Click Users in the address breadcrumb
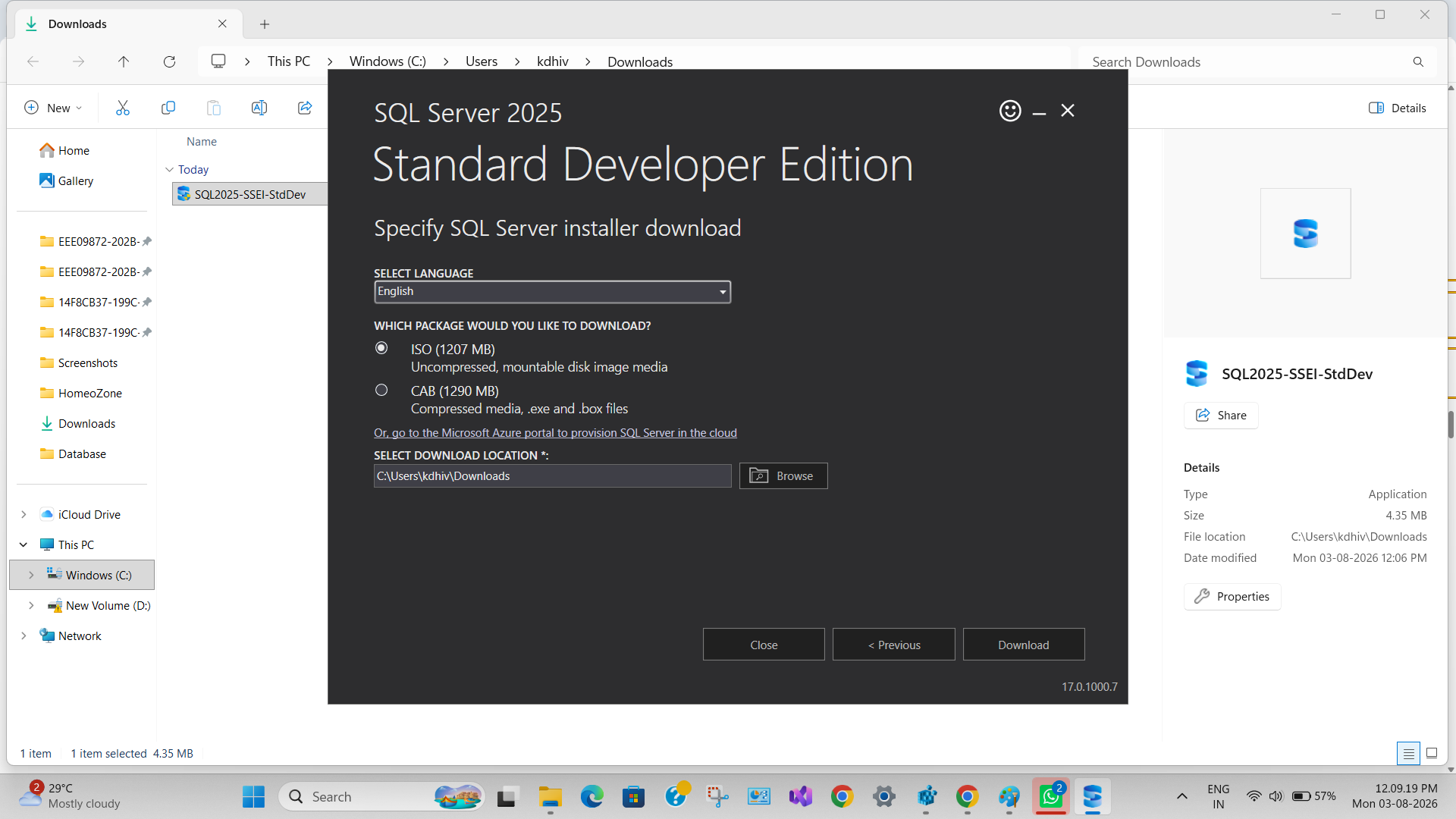Screen dimensions: 1456x819 tap(482, 61)
